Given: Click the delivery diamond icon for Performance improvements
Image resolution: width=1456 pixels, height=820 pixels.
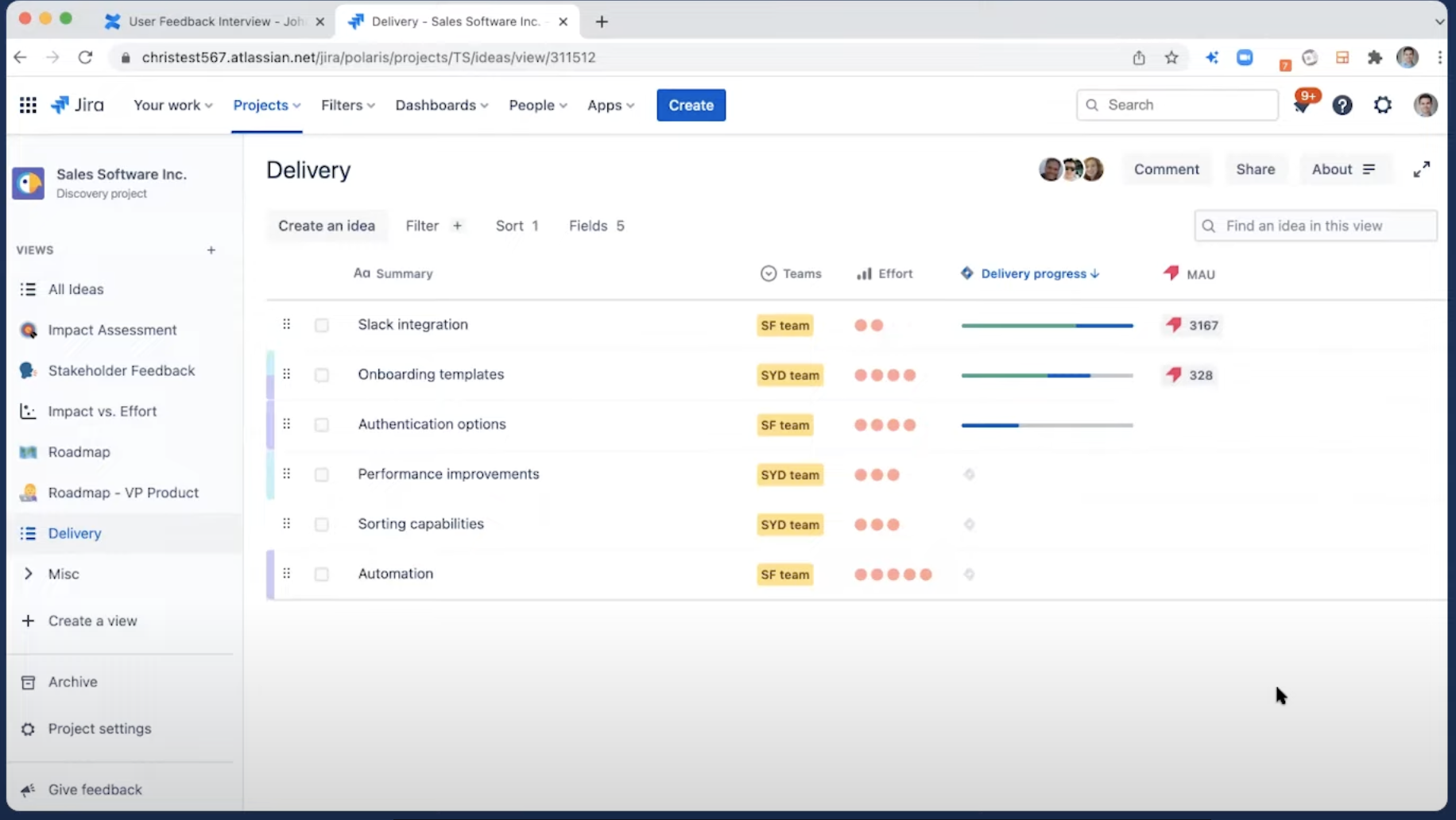Looking at the screenshot, I should click(969, 474).
